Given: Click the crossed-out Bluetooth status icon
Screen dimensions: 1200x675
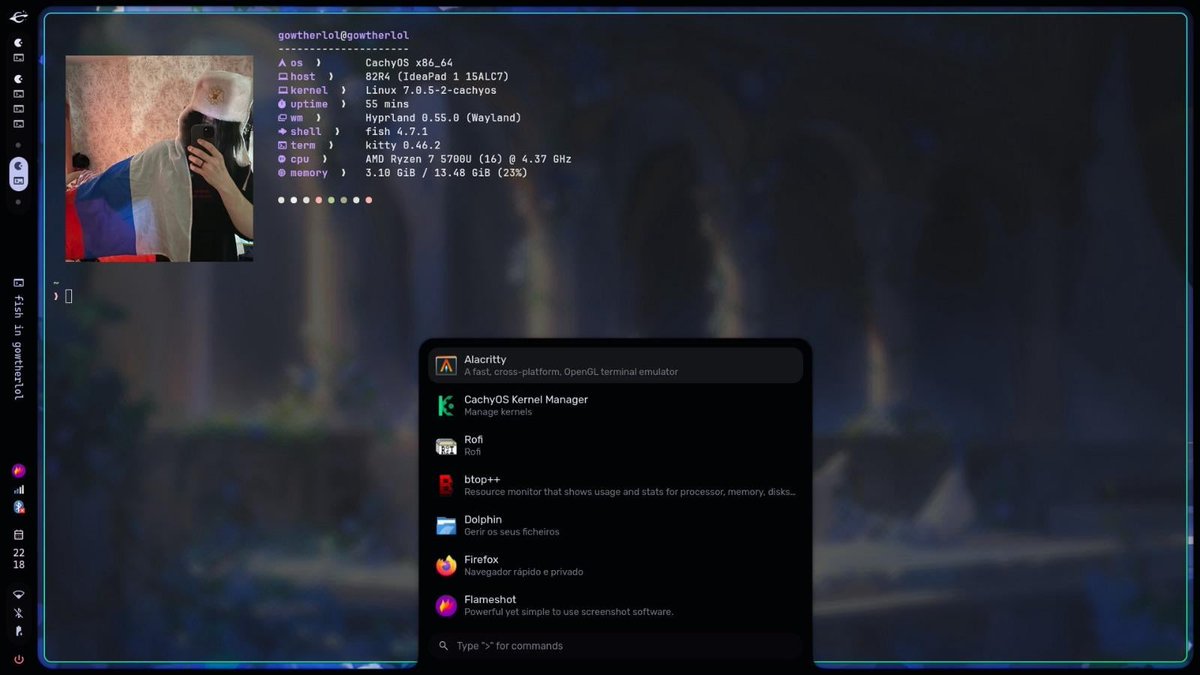Looking at the screenshot, I should pos(18,613).
